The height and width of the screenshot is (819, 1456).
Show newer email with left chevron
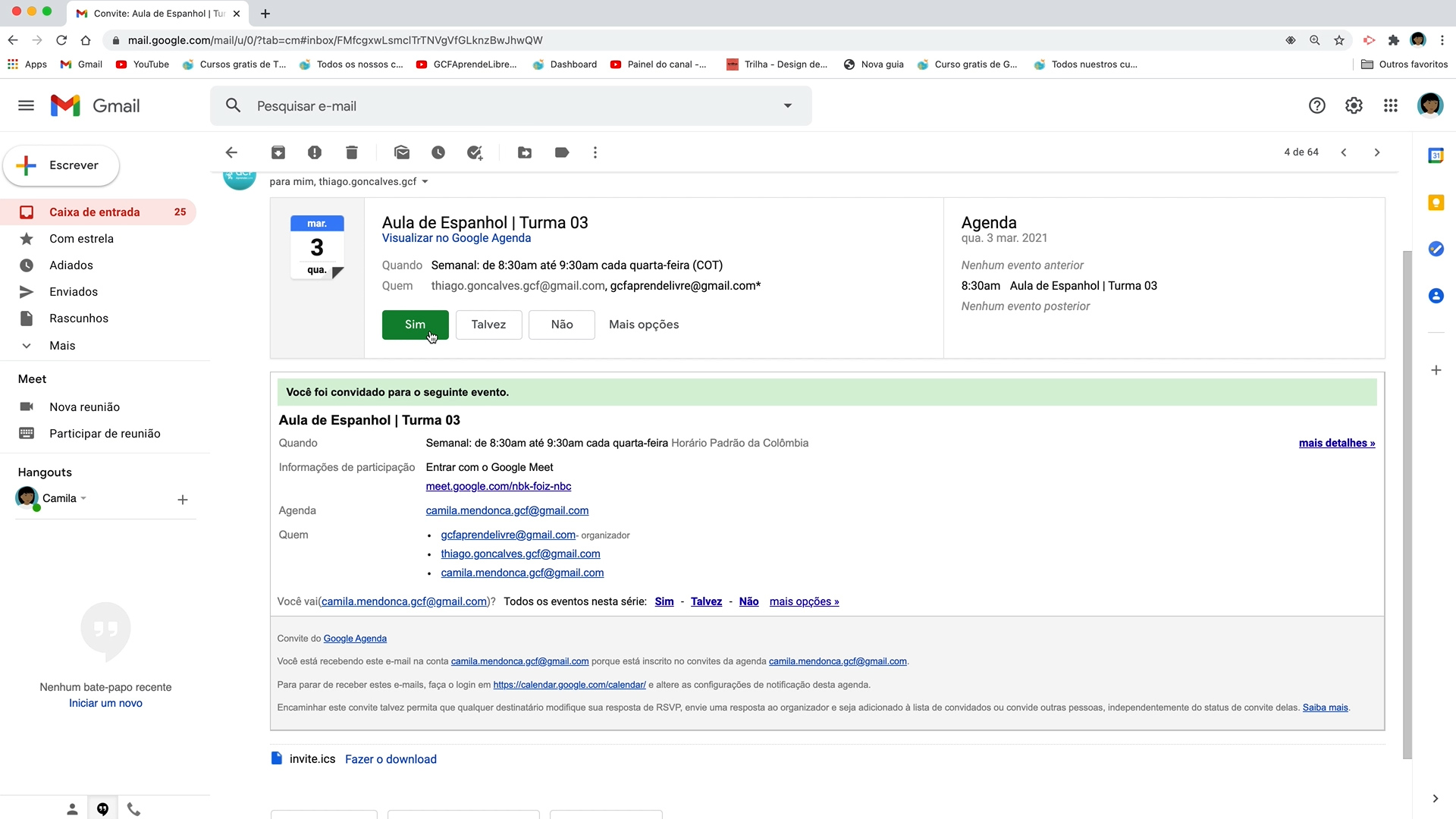pos(1344,152)
